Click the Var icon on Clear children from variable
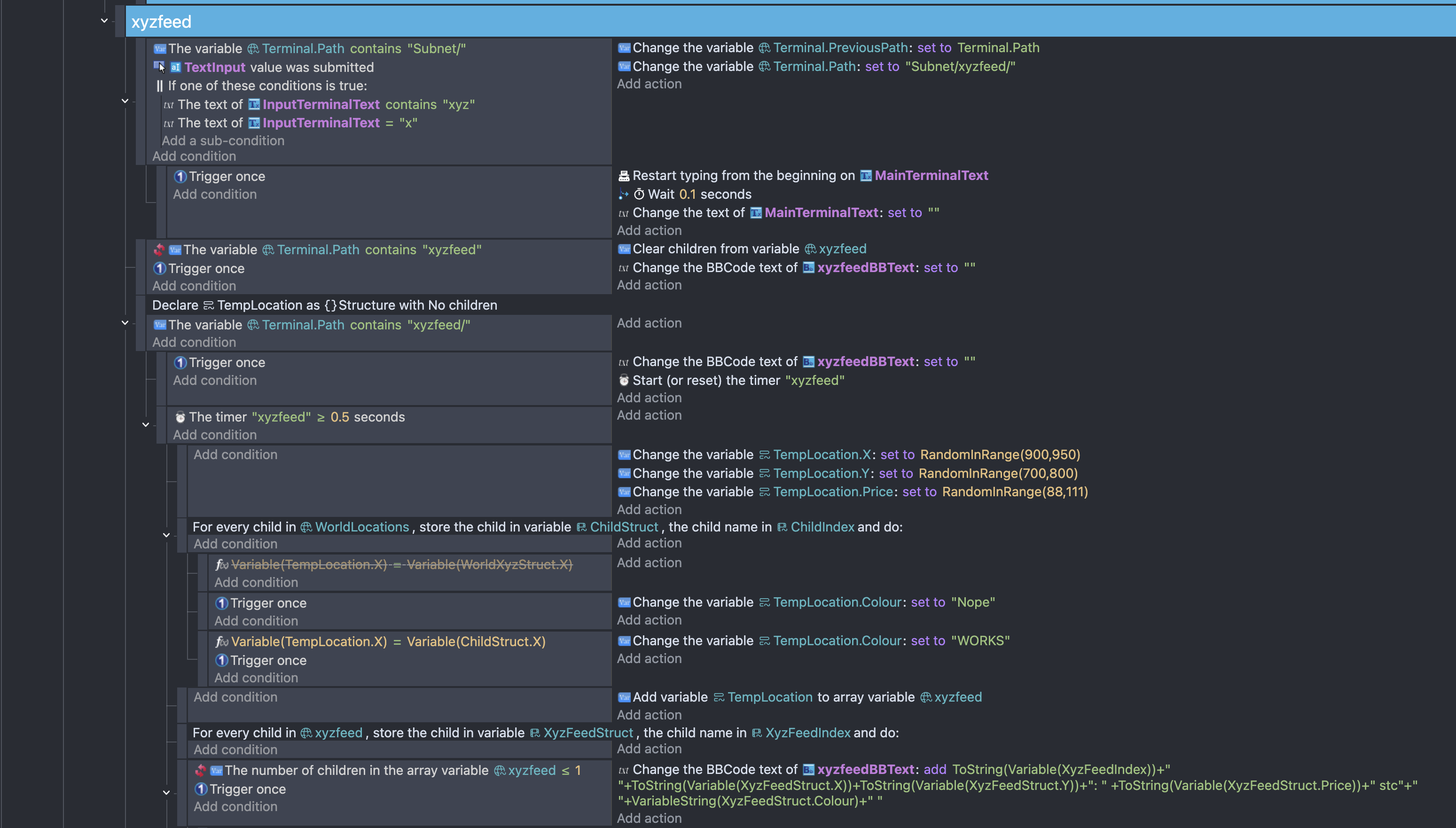 (x=624, y=249)
